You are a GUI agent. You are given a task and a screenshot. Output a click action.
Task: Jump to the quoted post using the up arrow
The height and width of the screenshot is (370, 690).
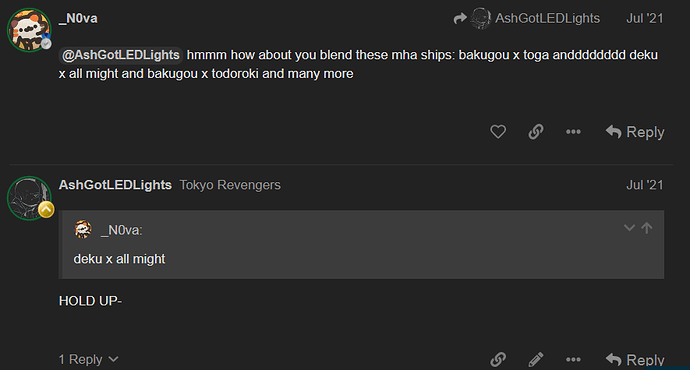coord(646,228)
